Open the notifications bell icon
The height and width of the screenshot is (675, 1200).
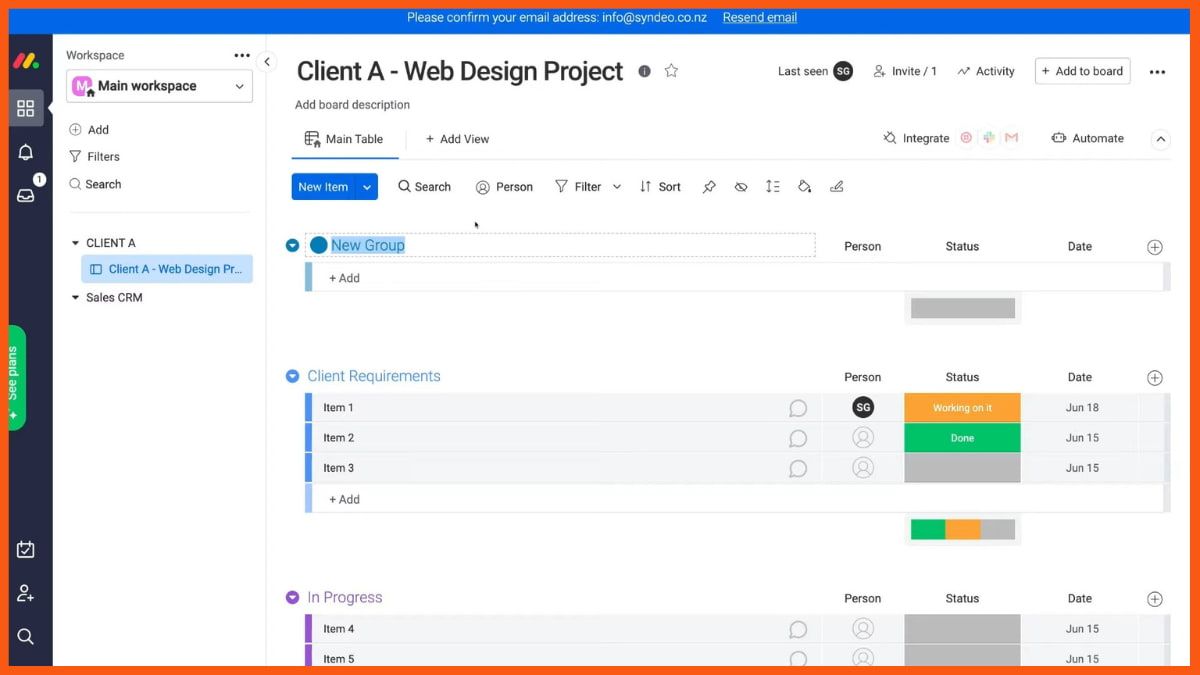(26, 152)
